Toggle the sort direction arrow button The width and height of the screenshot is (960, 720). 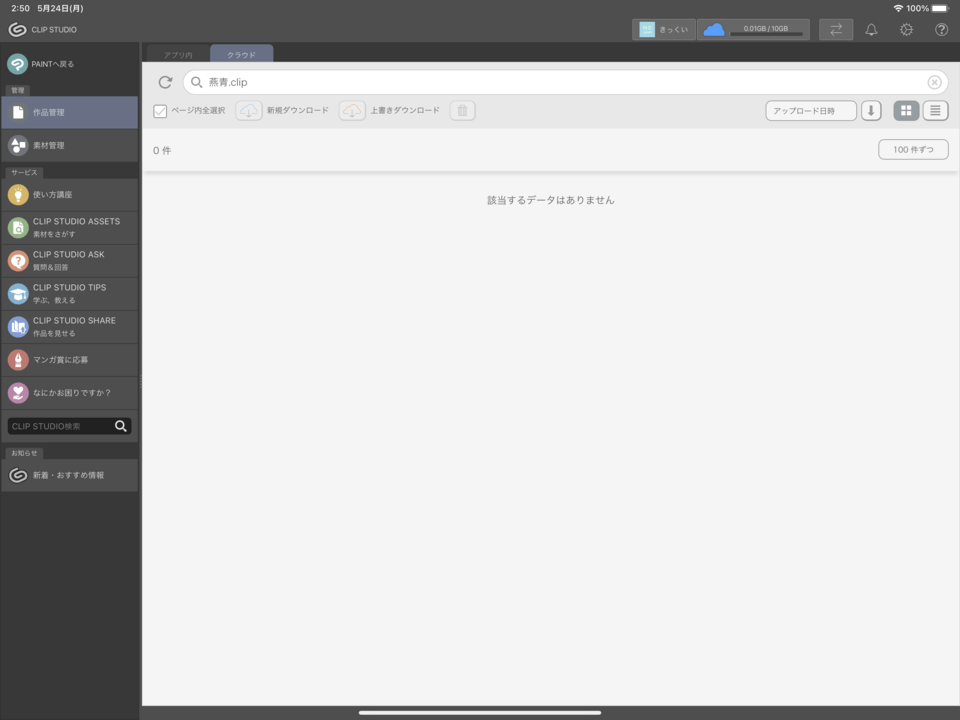pos(870,110)
